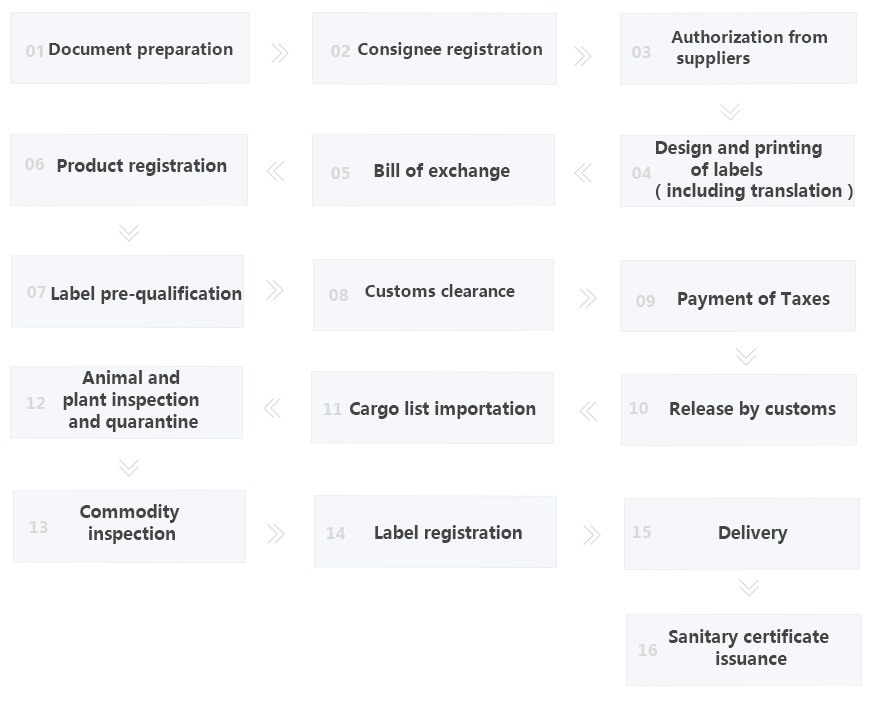Click the arrow between Document preparation and Consignee registration
This screenshot has width=880, height=702.
[x=280, y=53]
